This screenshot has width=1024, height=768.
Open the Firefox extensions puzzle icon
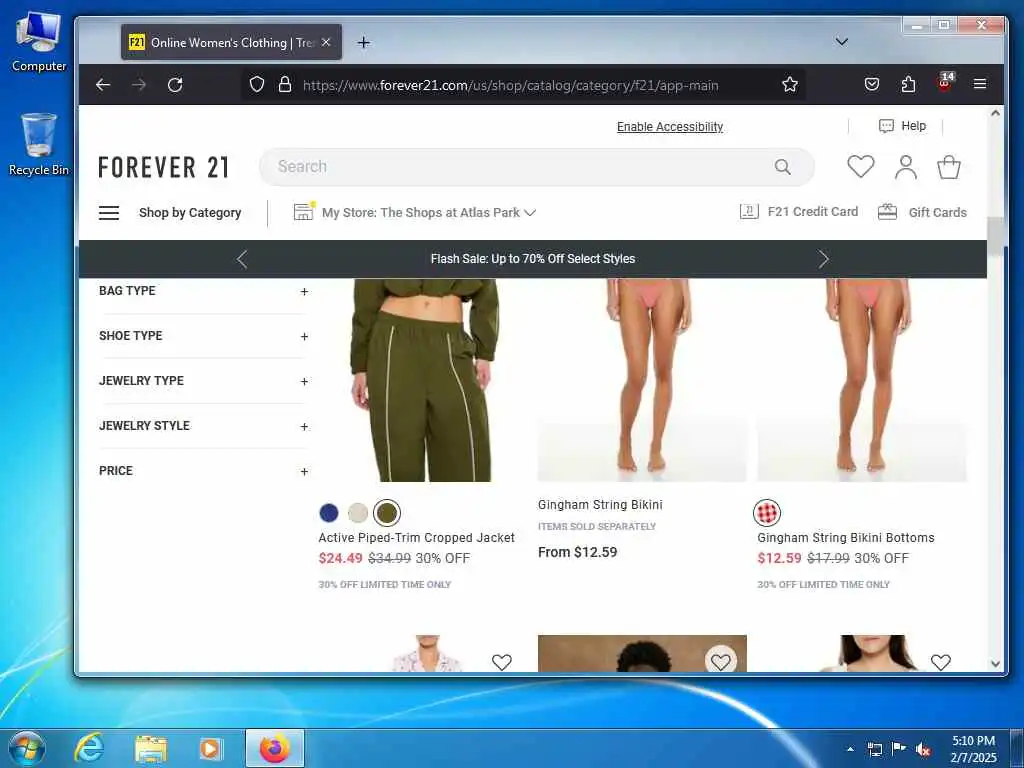pos(908,84)
